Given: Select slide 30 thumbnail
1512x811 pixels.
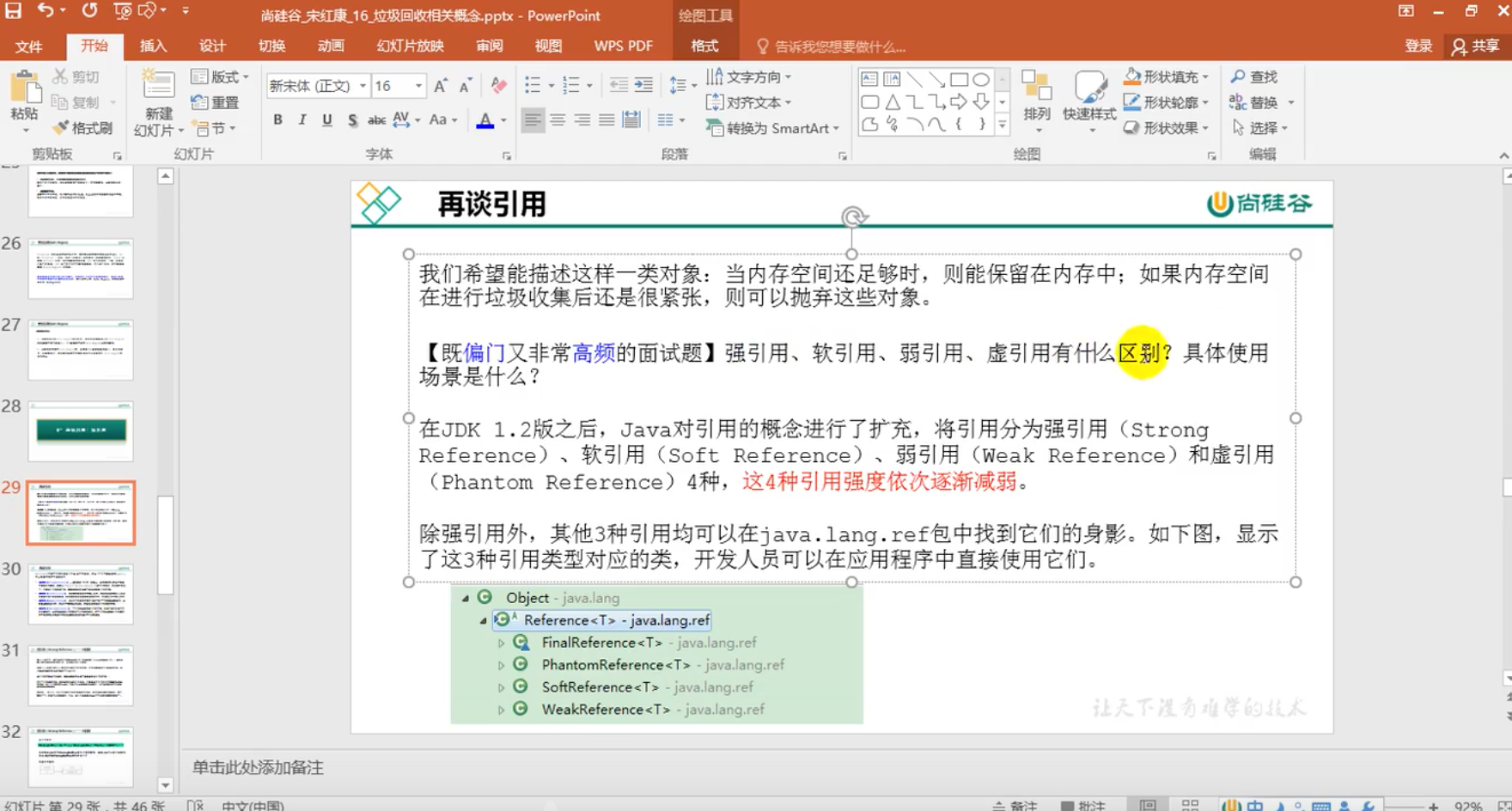Looking at the screenshot, I should [x=81, y=594].
